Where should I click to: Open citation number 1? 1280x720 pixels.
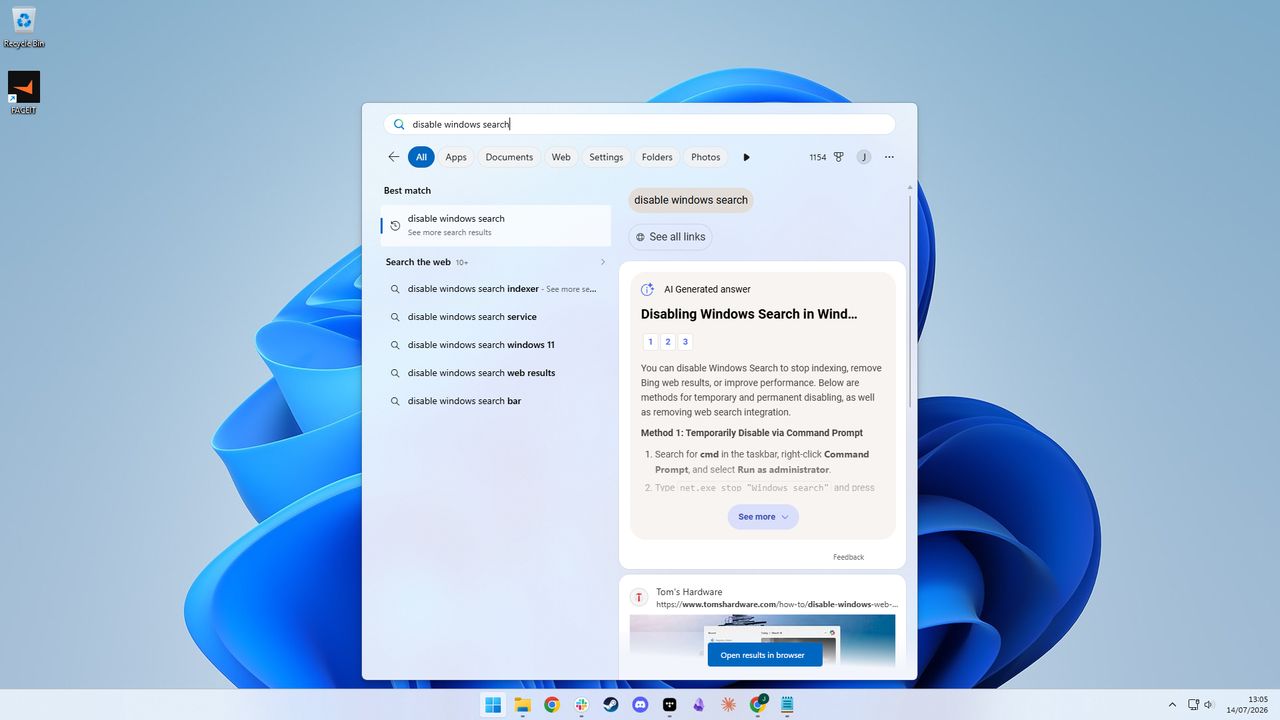tap(650, 342)
